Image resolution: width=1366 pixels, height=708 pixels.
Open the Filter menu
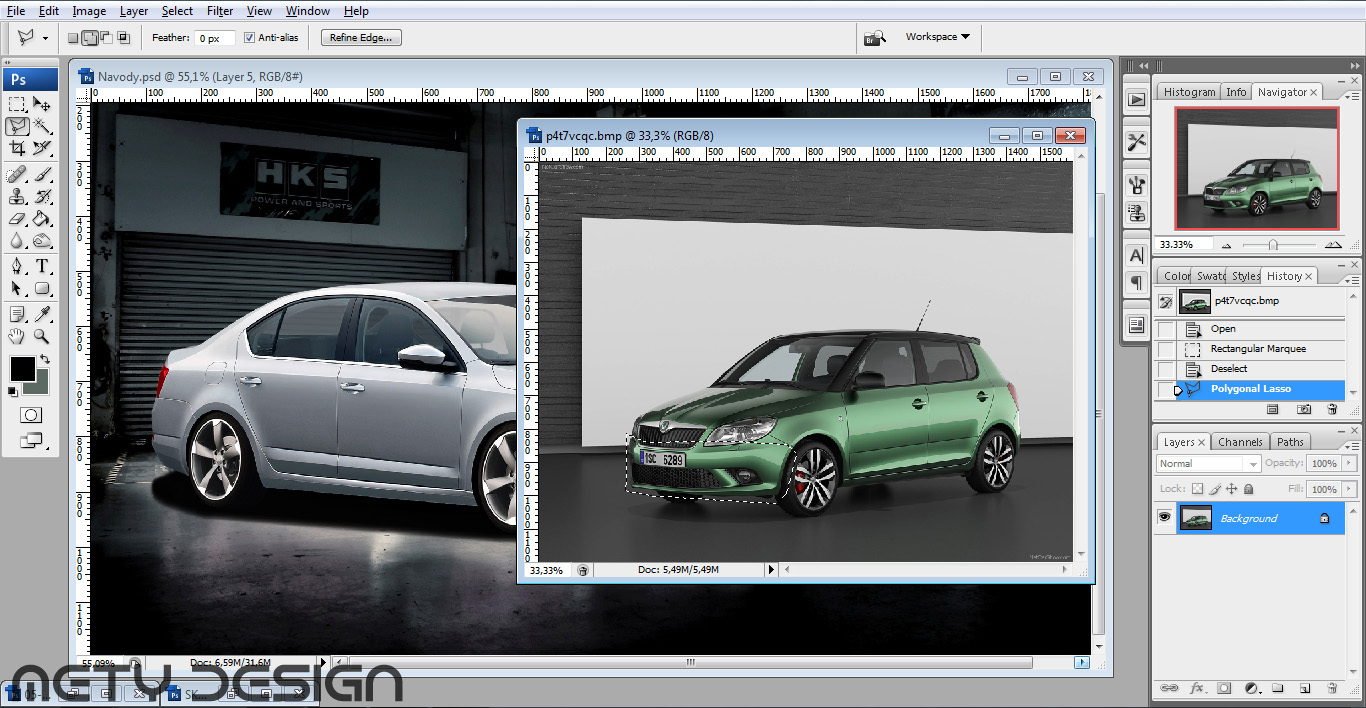tap(220, 11)
